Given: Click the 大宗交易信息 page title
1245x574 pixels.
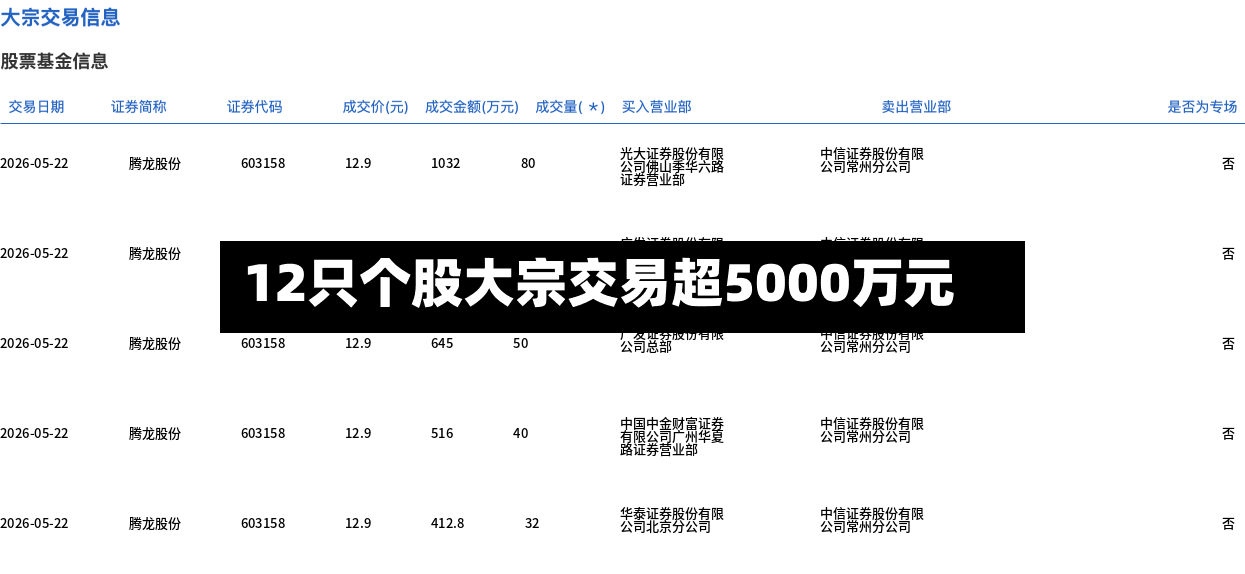Looking at the screenshot, I should 60,17.
